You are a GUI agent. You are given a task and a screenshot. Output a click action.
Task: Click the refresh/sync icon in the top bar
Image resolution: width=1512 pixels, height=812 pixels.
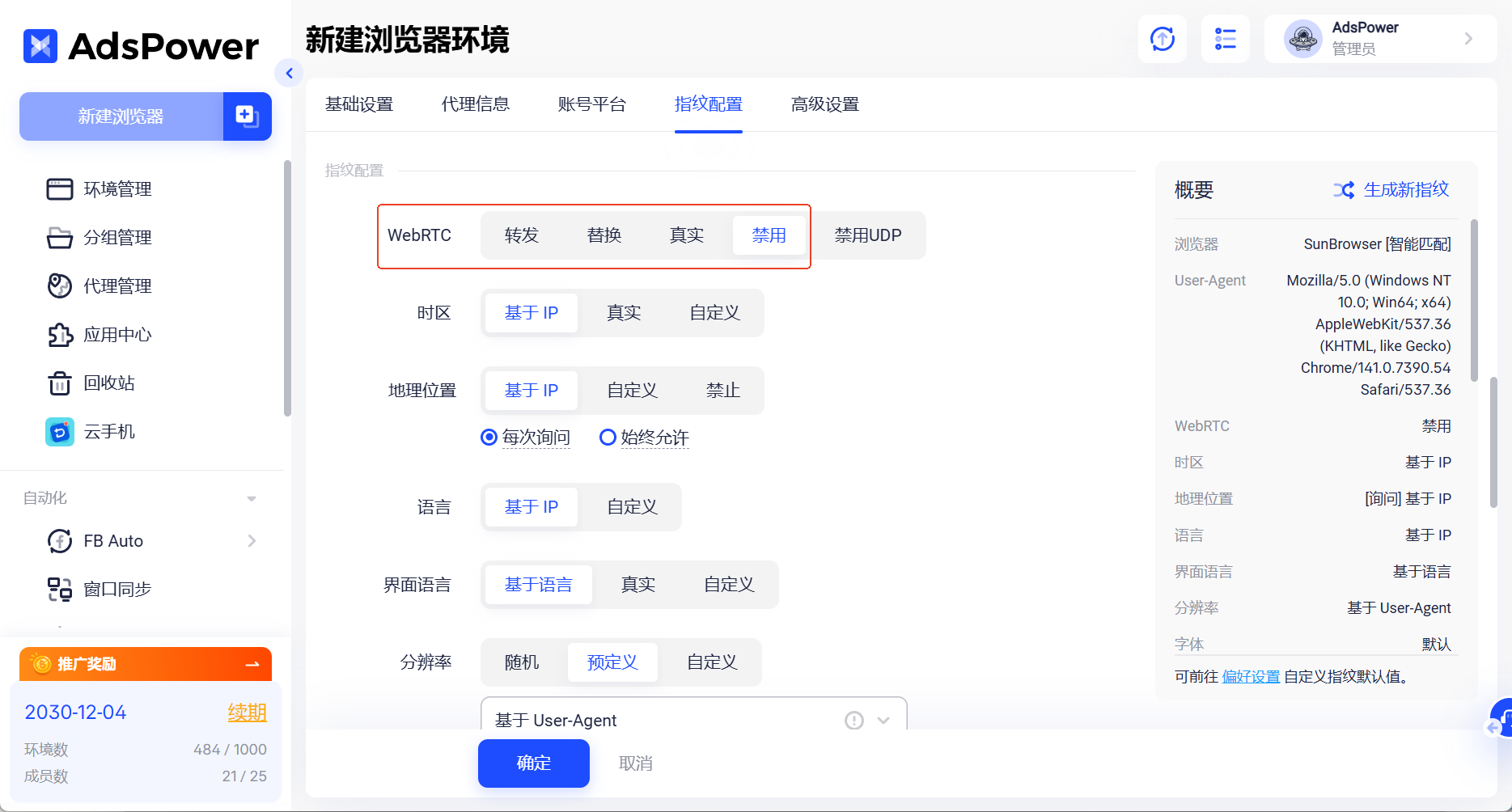pos(1163,38)
